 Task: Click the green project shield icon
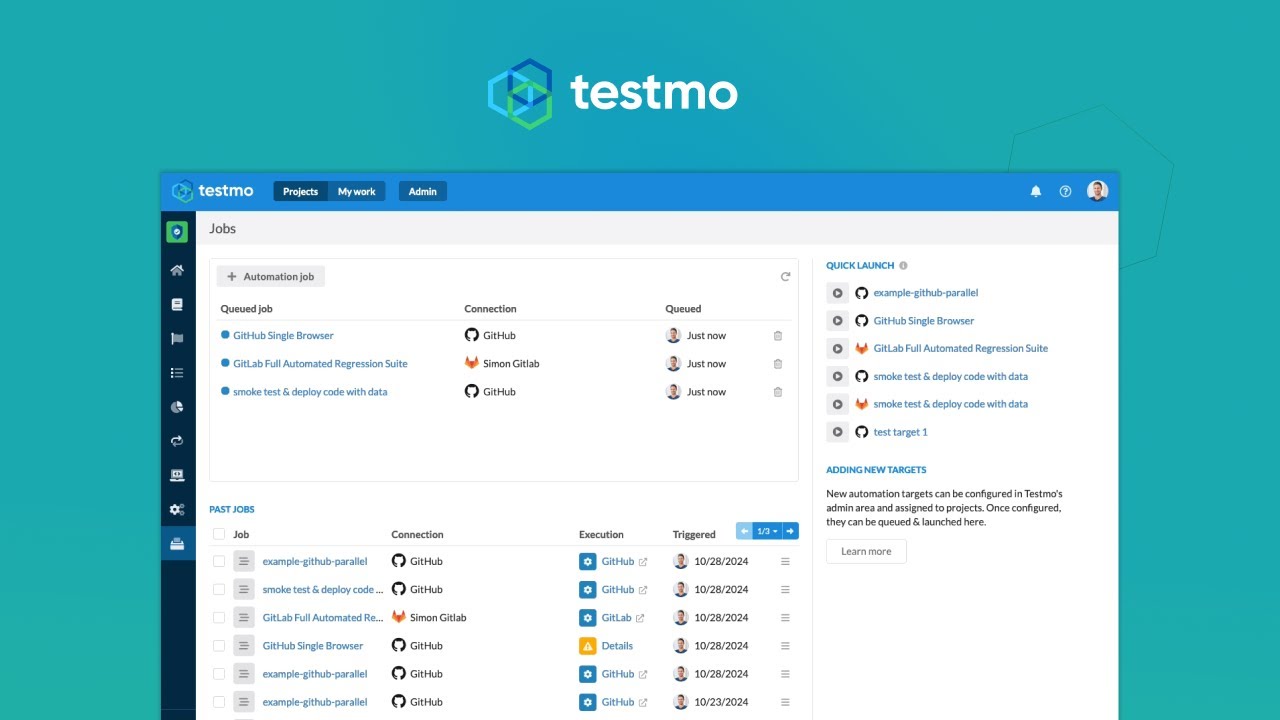(x=177, y=232)
